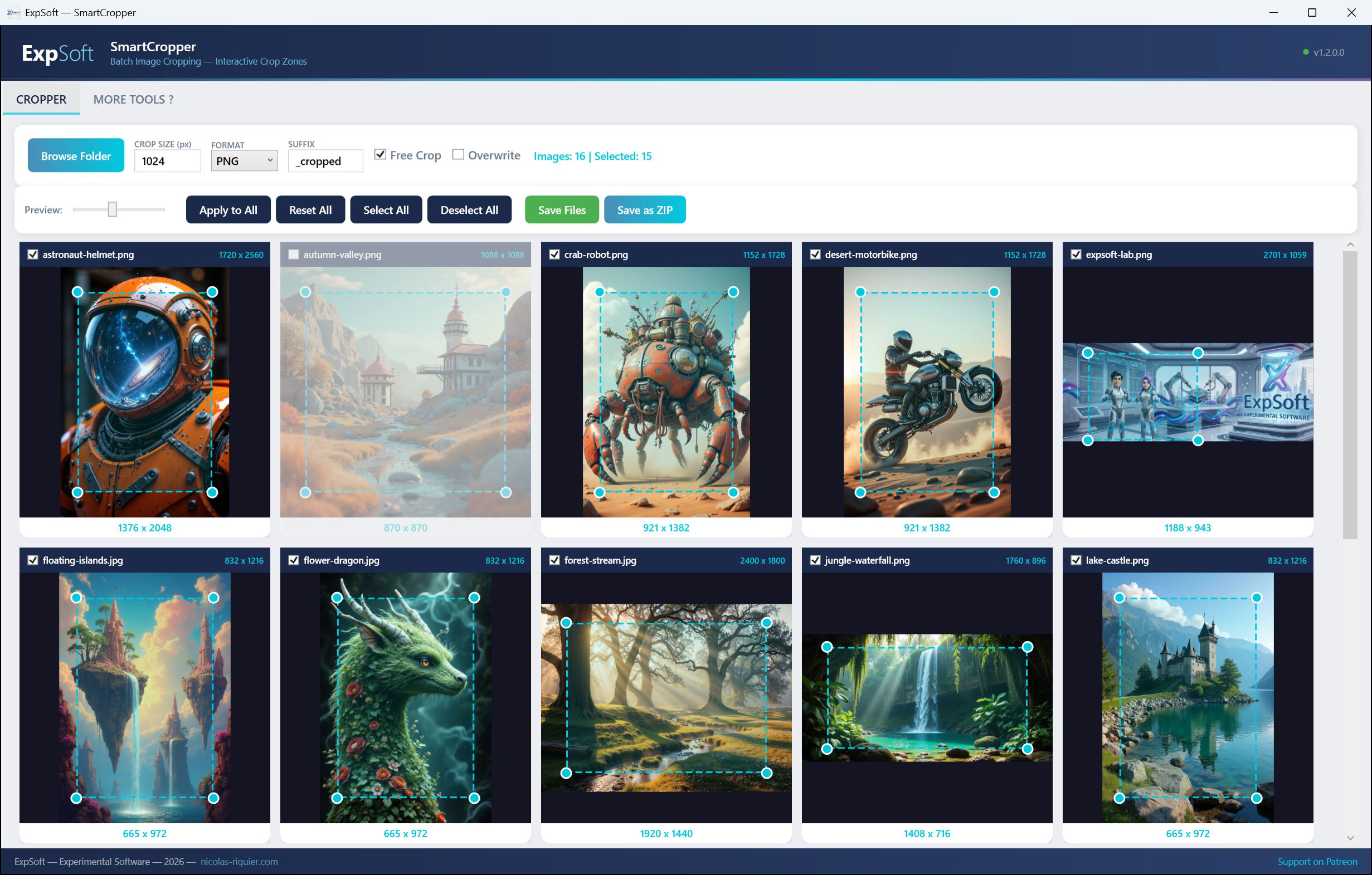Image resolution: width=1372 pixels, height=875 pixels.
Task: Uncheck the floating-islands.jpg checkbox
Action: point(33,560)
